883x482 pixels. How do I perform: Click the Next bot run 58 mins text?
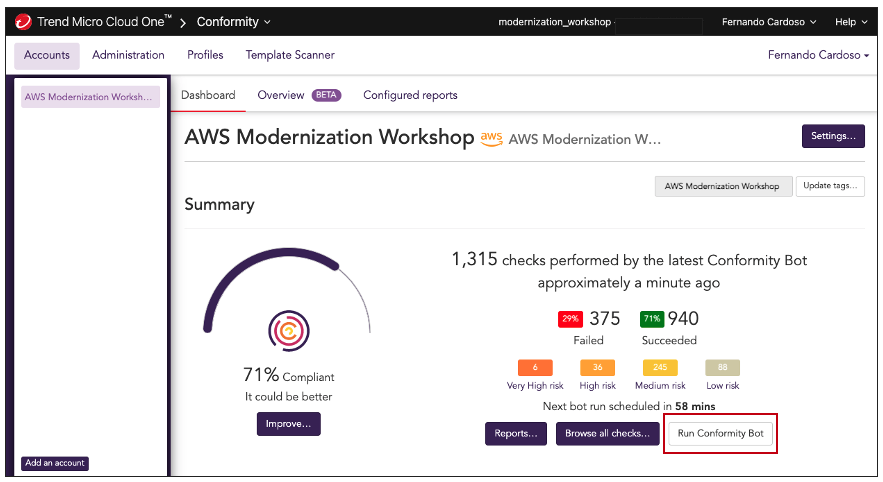click(x=628, y=406)
